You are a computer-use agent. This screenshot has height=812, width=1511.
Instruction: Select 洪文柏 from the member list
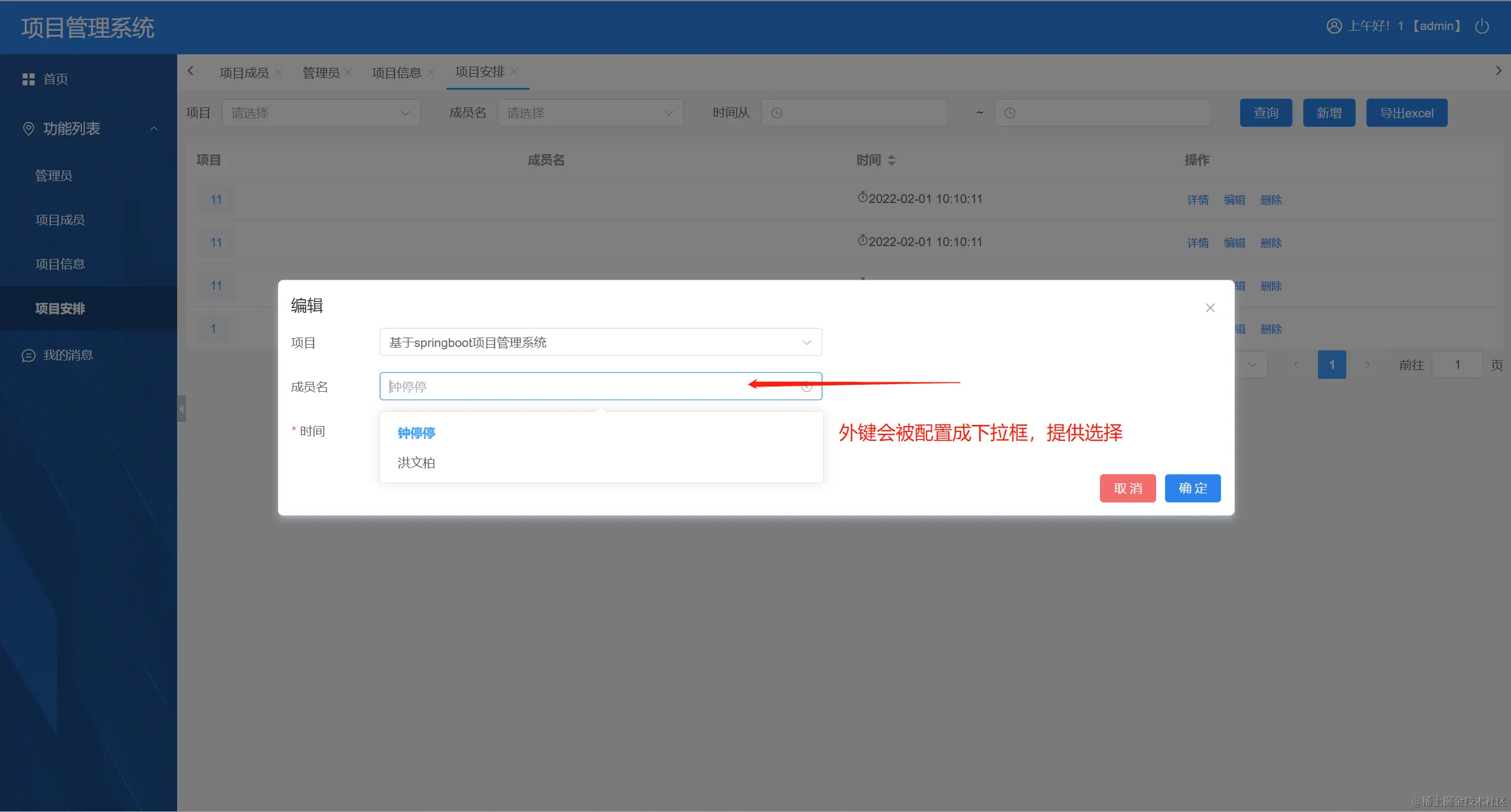tap(416, 463)
